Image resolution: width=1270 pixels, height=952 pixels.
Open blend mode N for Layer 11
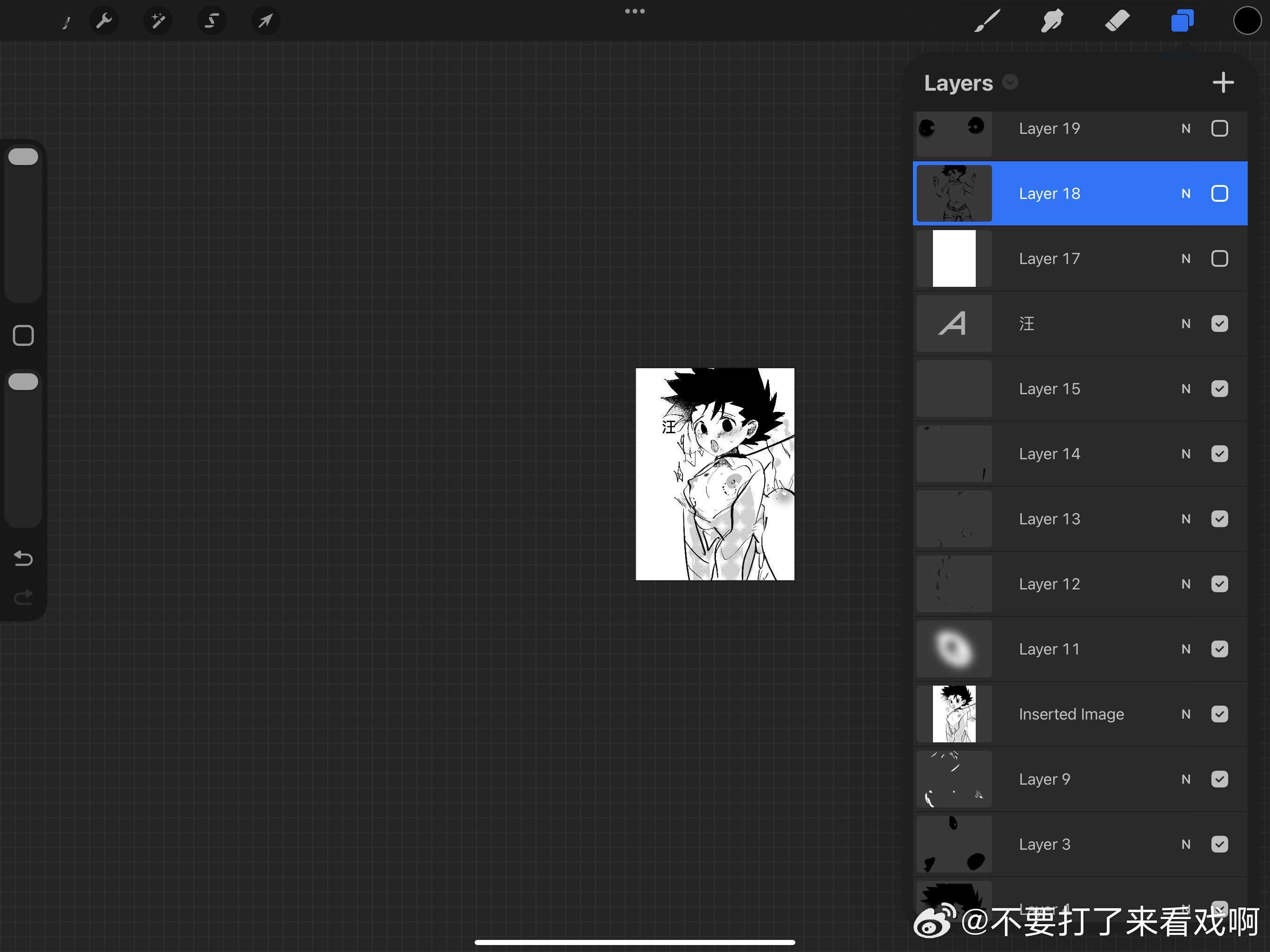[1185, 649]
